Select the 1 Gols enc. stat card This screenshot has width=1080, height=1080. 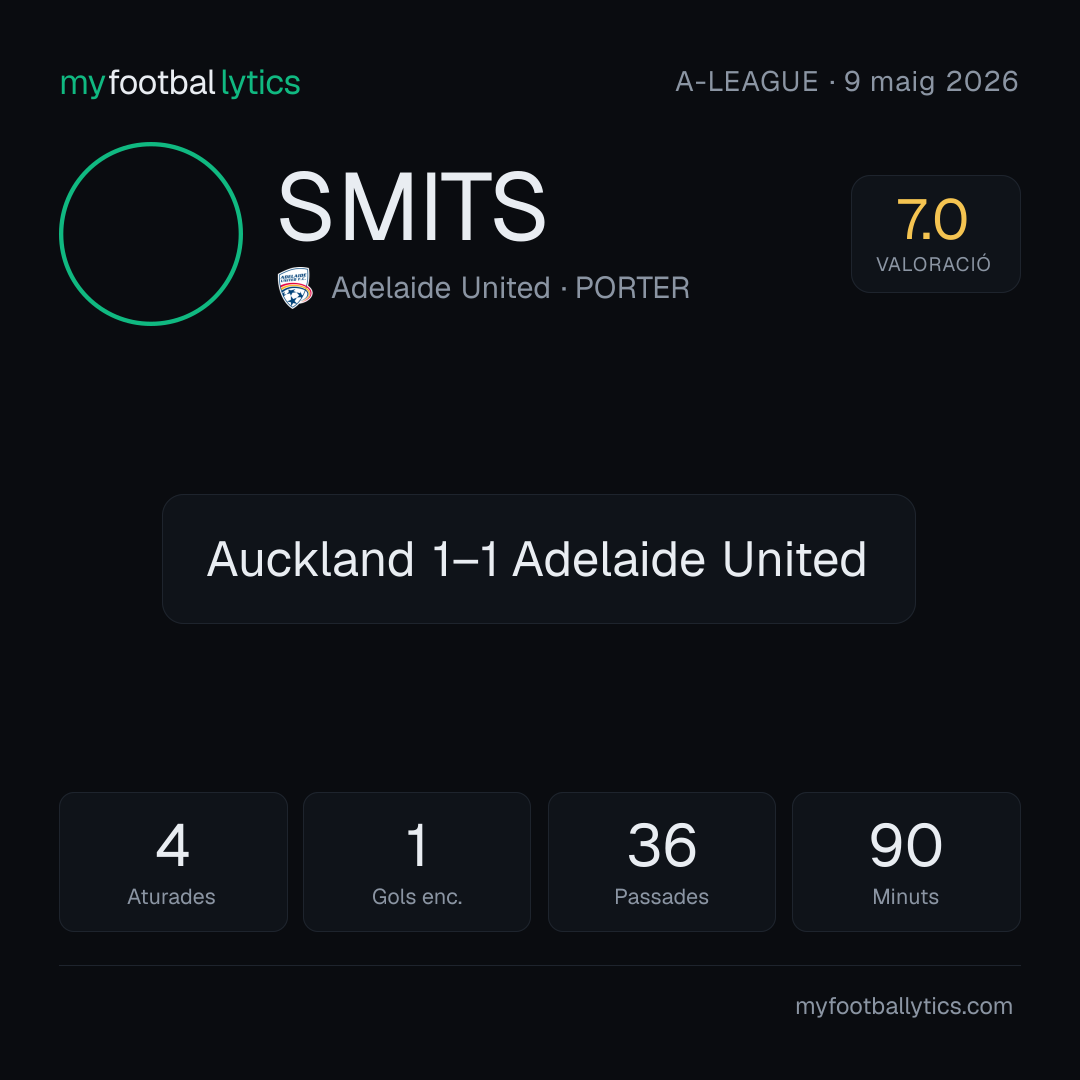(x=417, y=862)
